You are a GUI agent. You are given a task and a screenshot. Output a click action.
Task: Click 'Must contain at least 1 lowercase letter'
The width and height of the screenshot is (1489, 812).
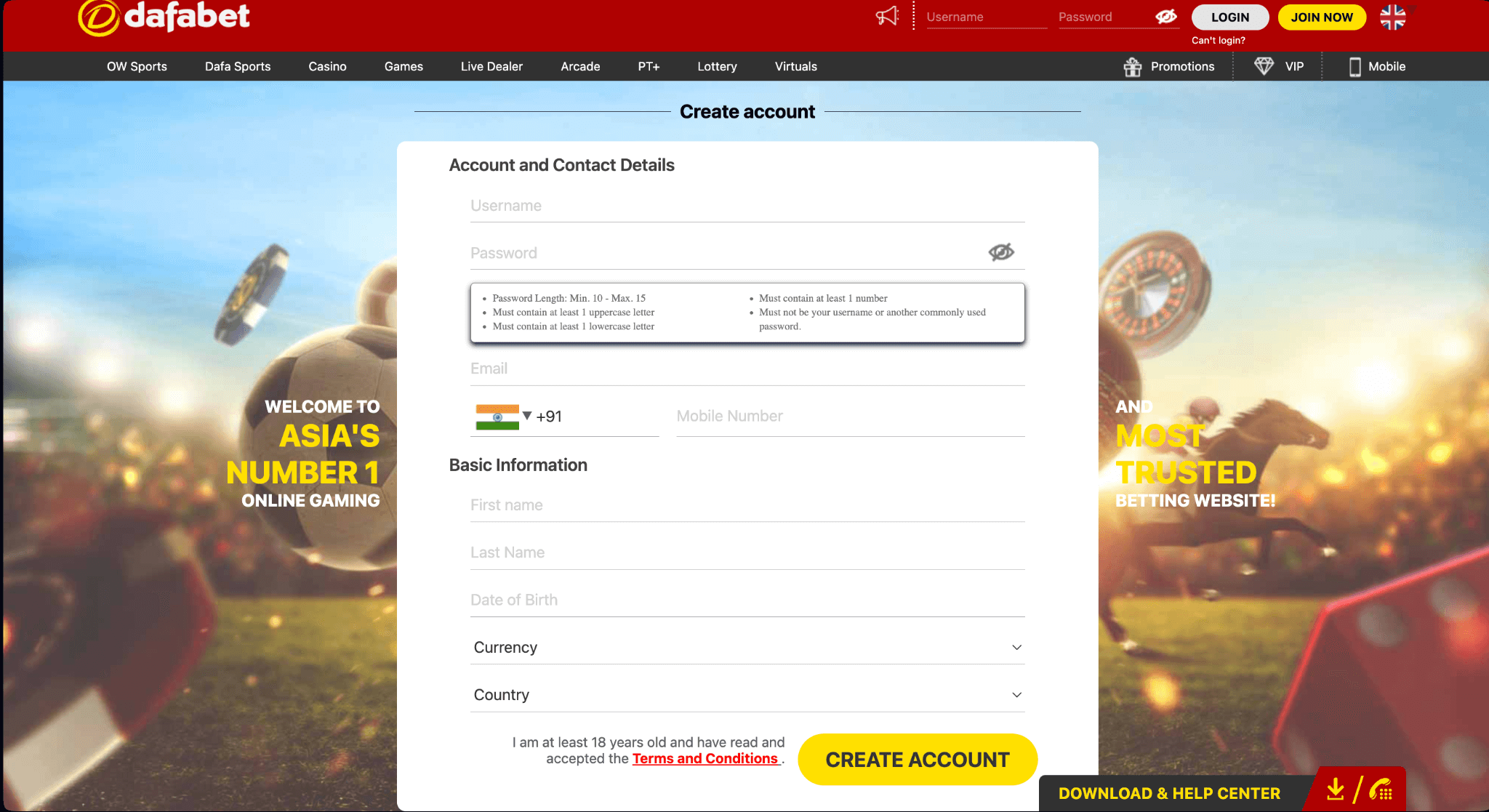tap(574, 326)
